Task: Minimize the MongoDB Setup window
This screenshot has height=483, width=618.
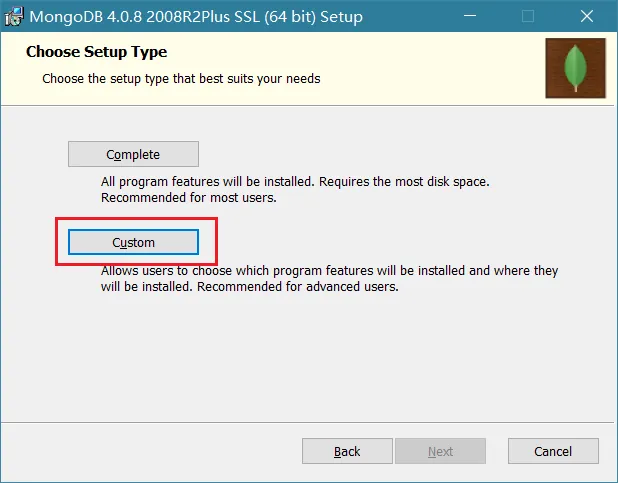Action: (x=470, y=17)
